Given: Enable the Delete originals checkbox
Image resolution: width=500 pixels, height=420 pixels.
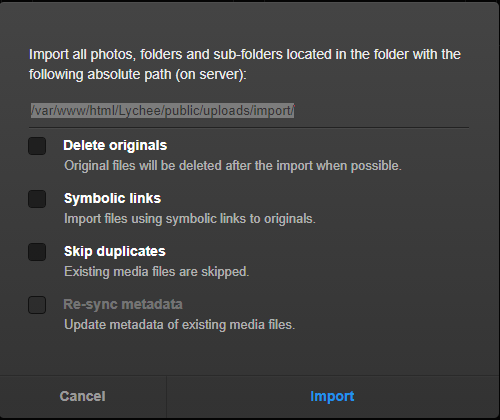Looking at the screenshot, I should click(x=37, y=146).
